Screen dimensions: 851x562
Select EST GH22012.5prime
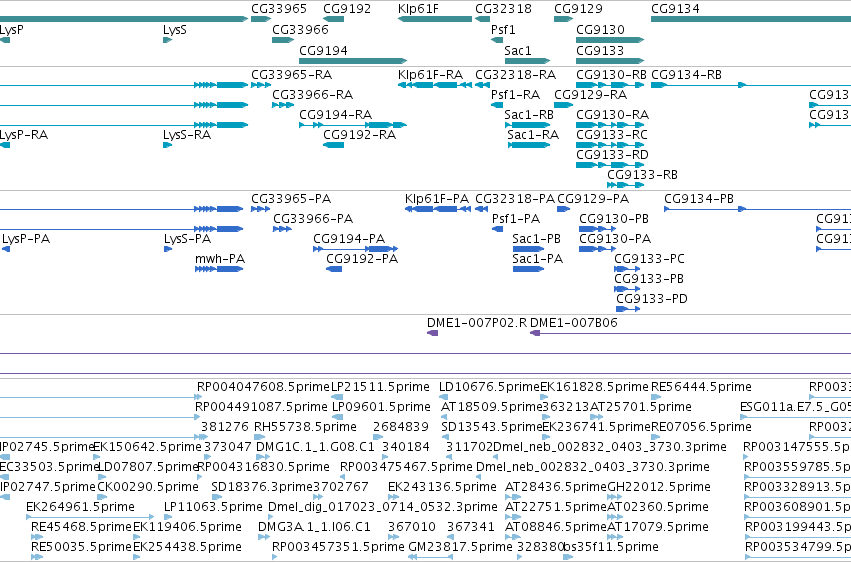pyautogui.click(x=658, y=487)
